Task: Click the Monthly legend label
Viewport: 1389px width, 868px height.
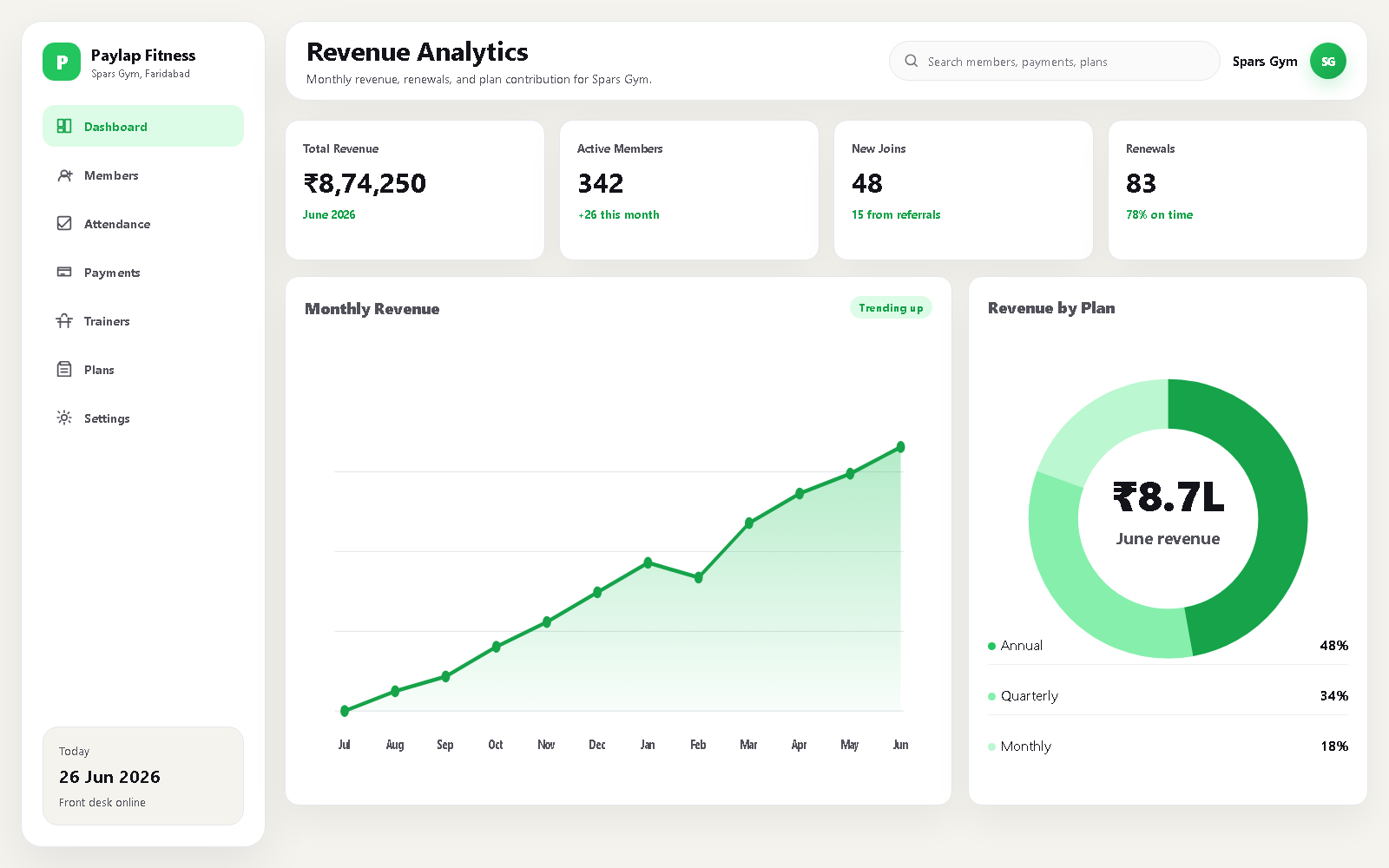Action: click(x=1026, y=746)
